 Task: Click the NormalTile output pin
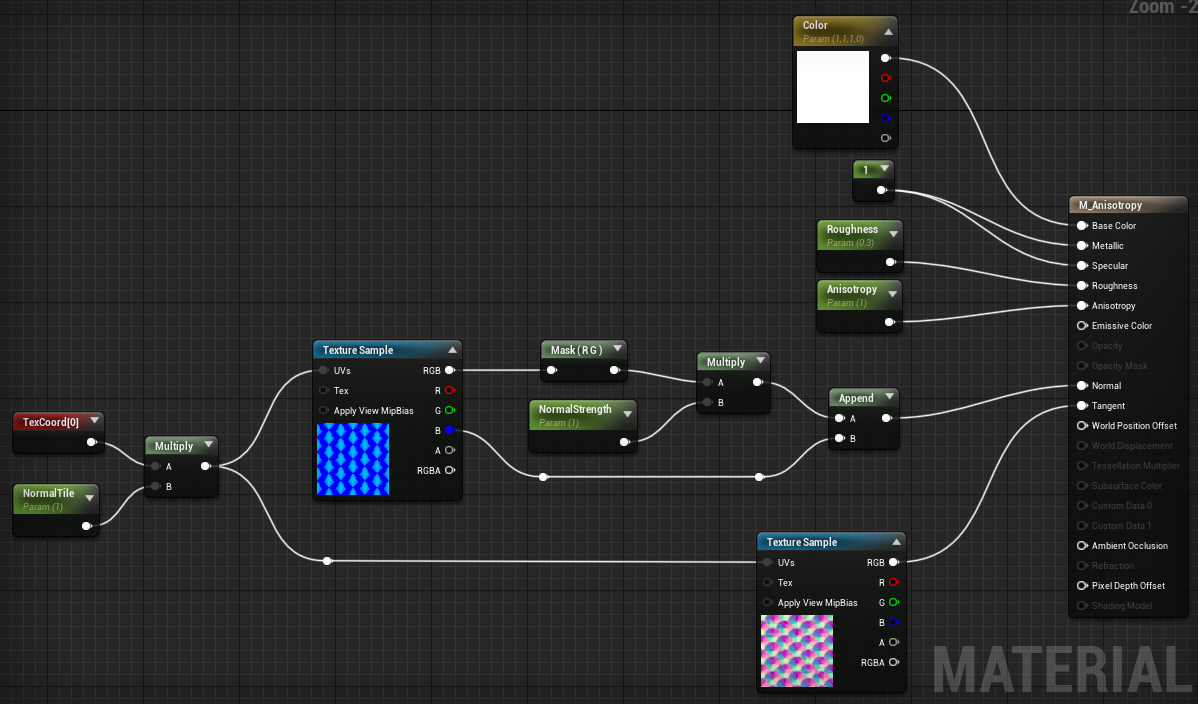click(x=87, y=526)
